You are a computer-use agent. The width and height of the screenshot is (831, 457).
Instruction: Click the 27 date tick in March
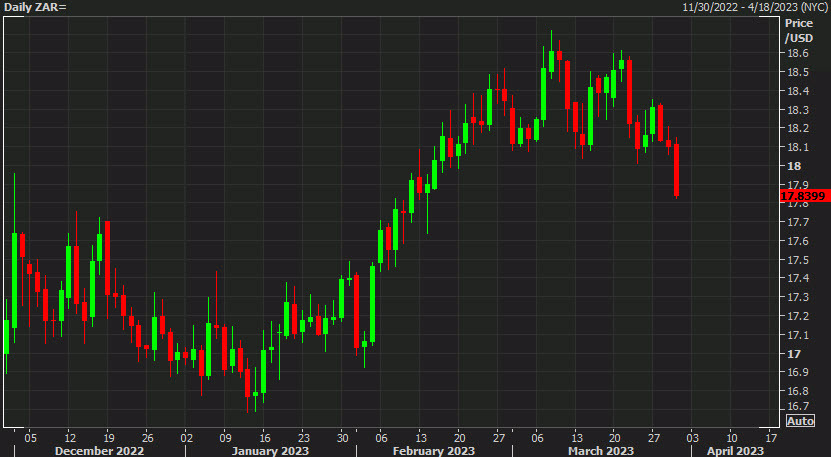pos(654,438)
